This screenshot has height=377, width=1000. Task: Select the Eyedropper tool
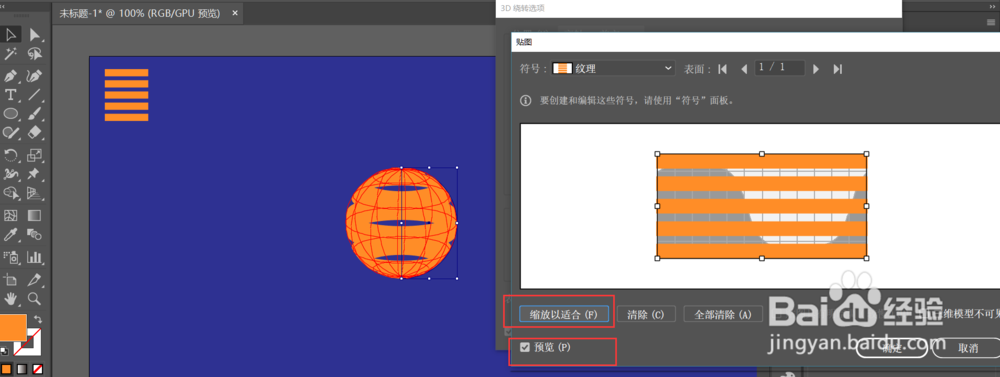tap(10, 235)
